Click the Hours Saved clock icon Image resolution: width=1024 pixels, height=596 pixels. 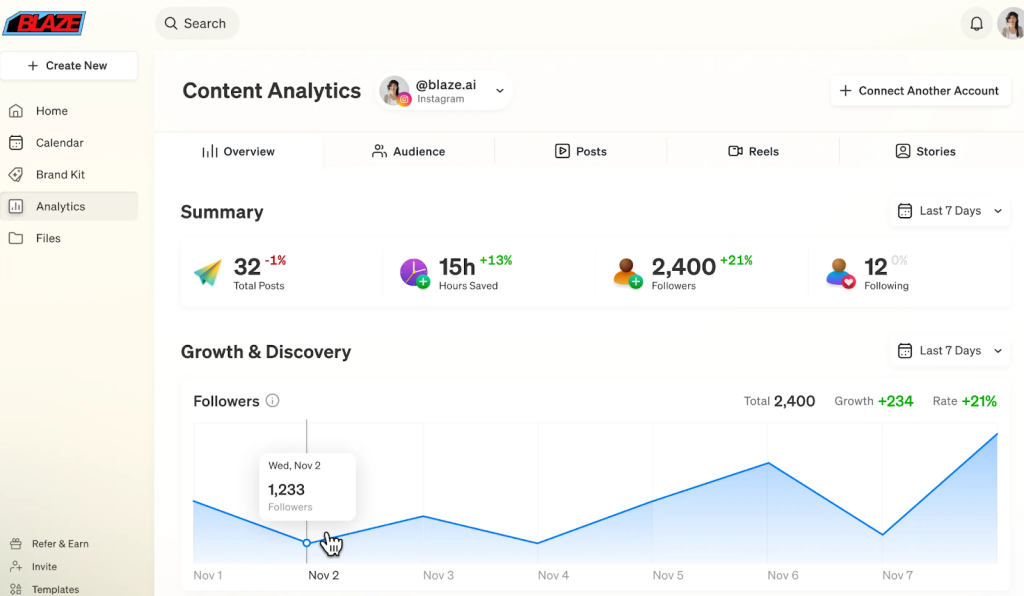(x=414, y=272)
